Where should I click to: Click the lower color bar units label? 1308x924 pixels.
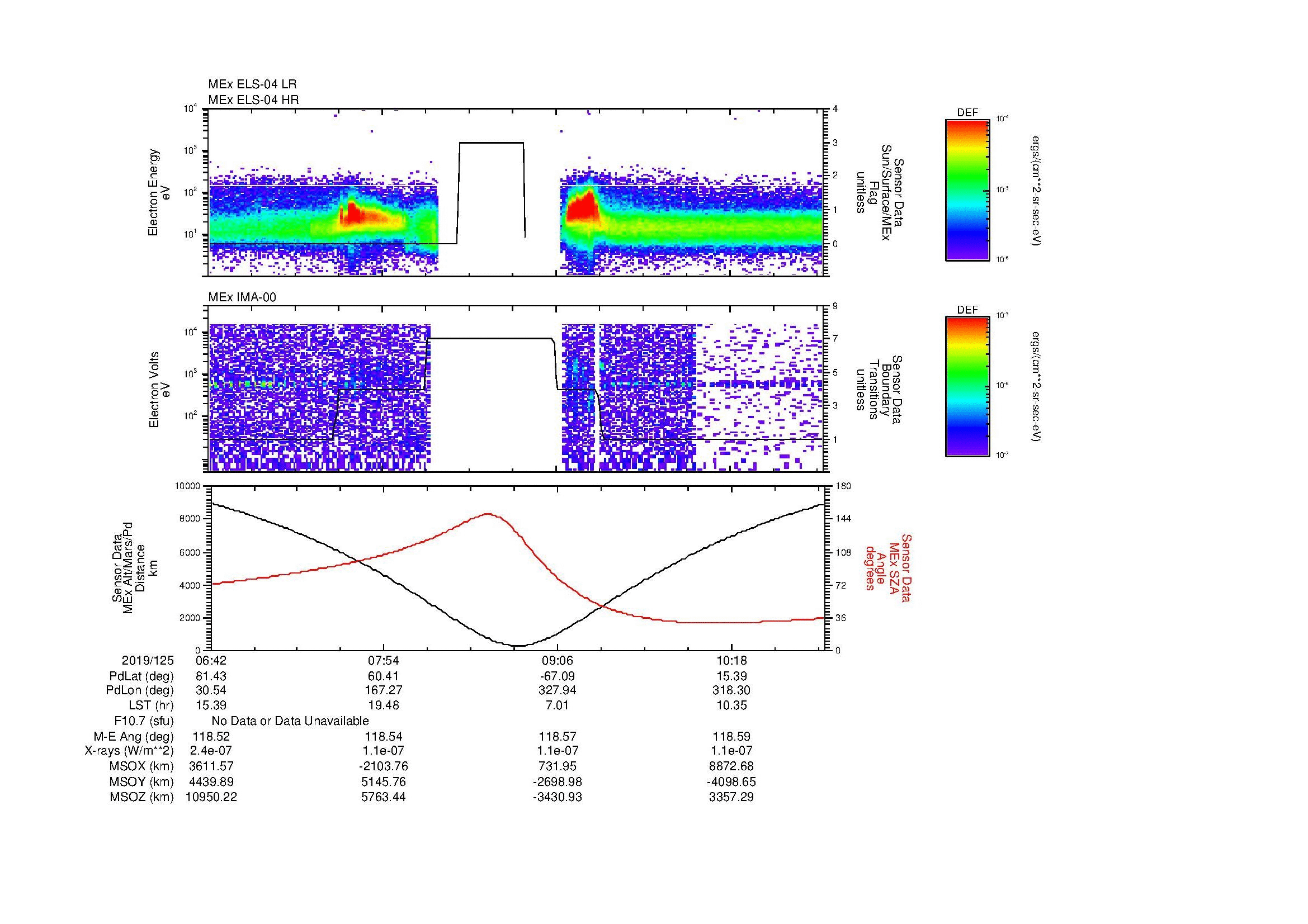[1036, 387]
